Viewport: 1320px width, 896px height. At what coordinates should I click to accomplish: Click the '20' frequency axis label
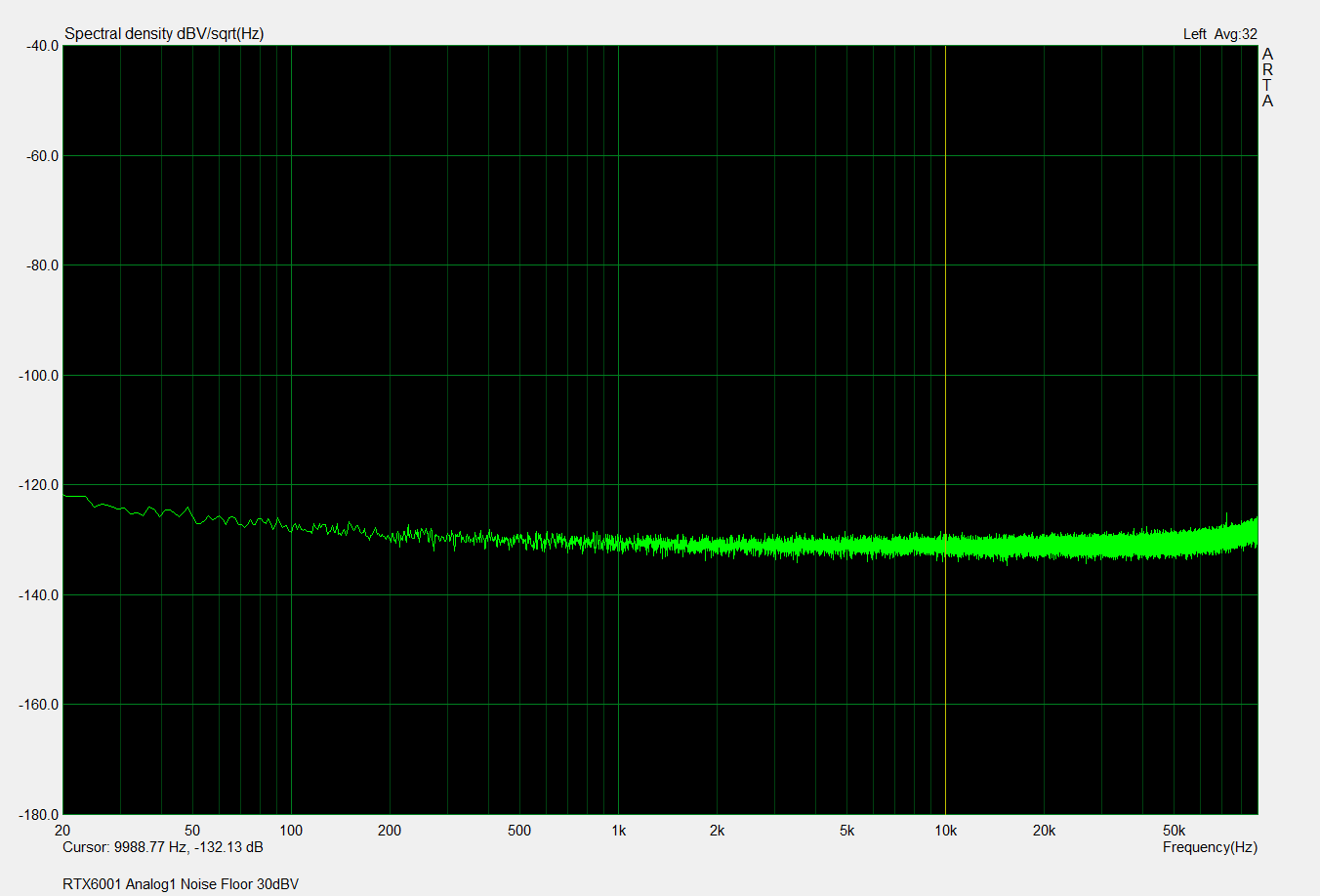point(62,831)
